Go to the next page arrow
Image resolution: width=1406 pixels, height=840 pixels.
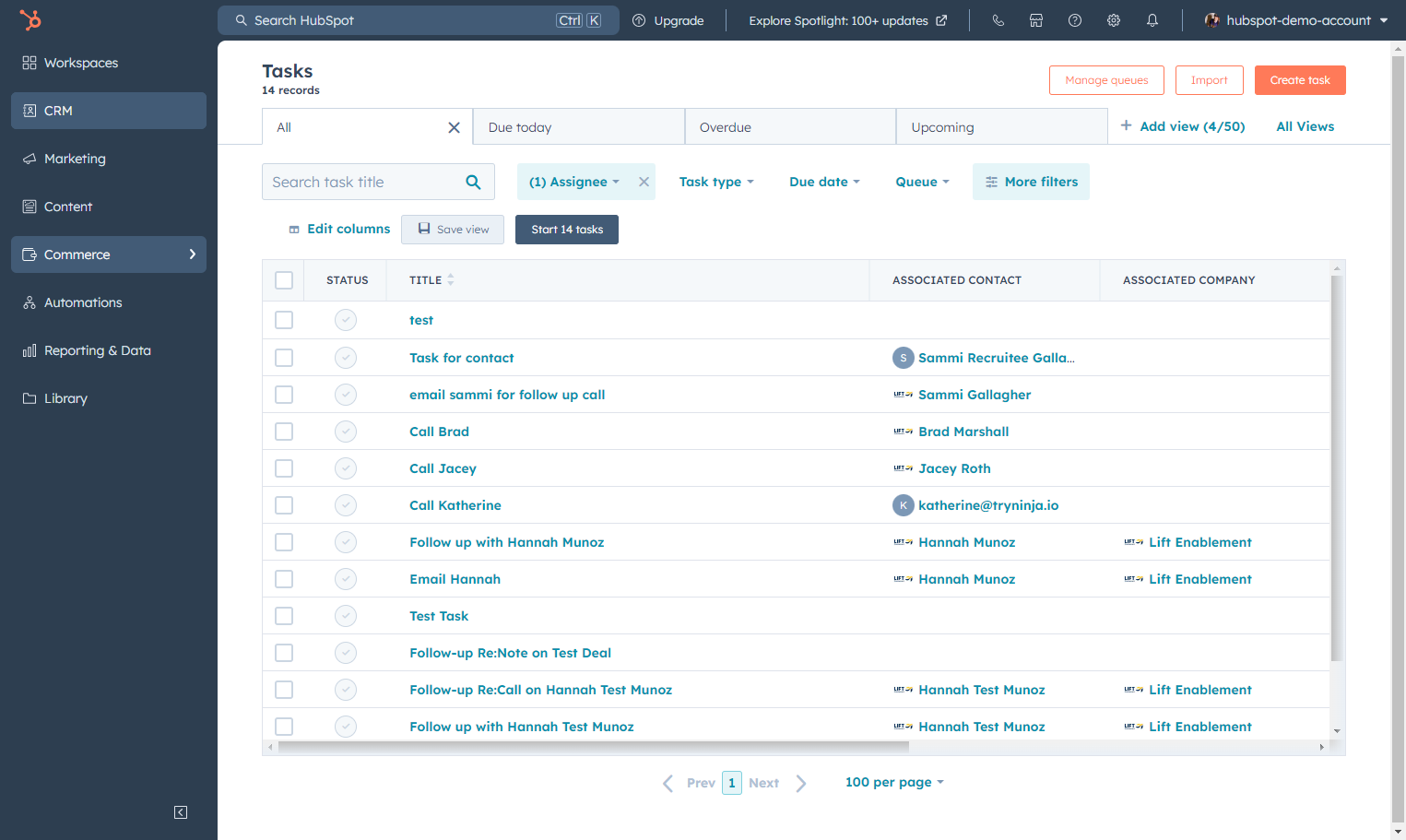(801, 784)
